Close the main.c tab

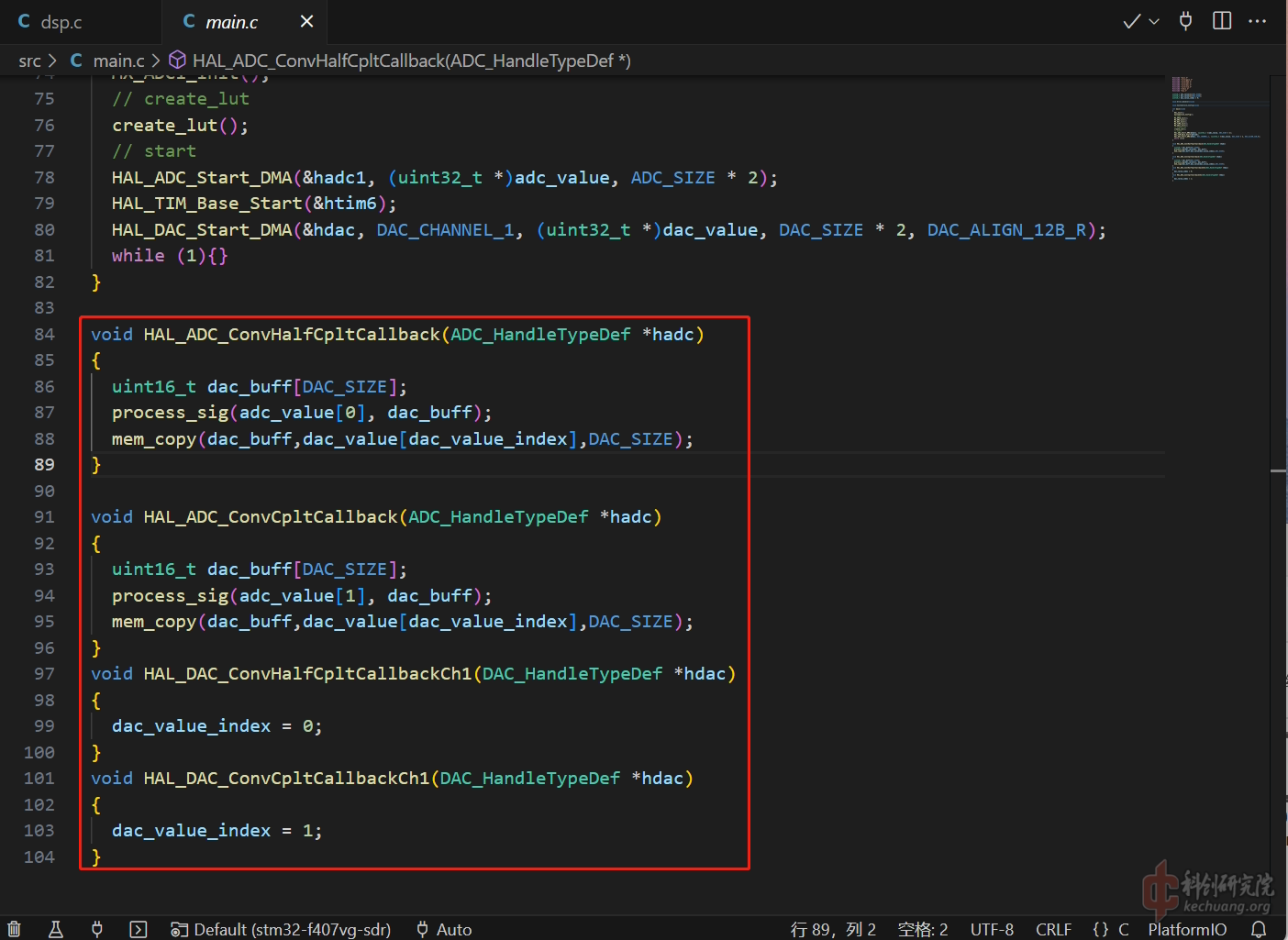(306, 21)
